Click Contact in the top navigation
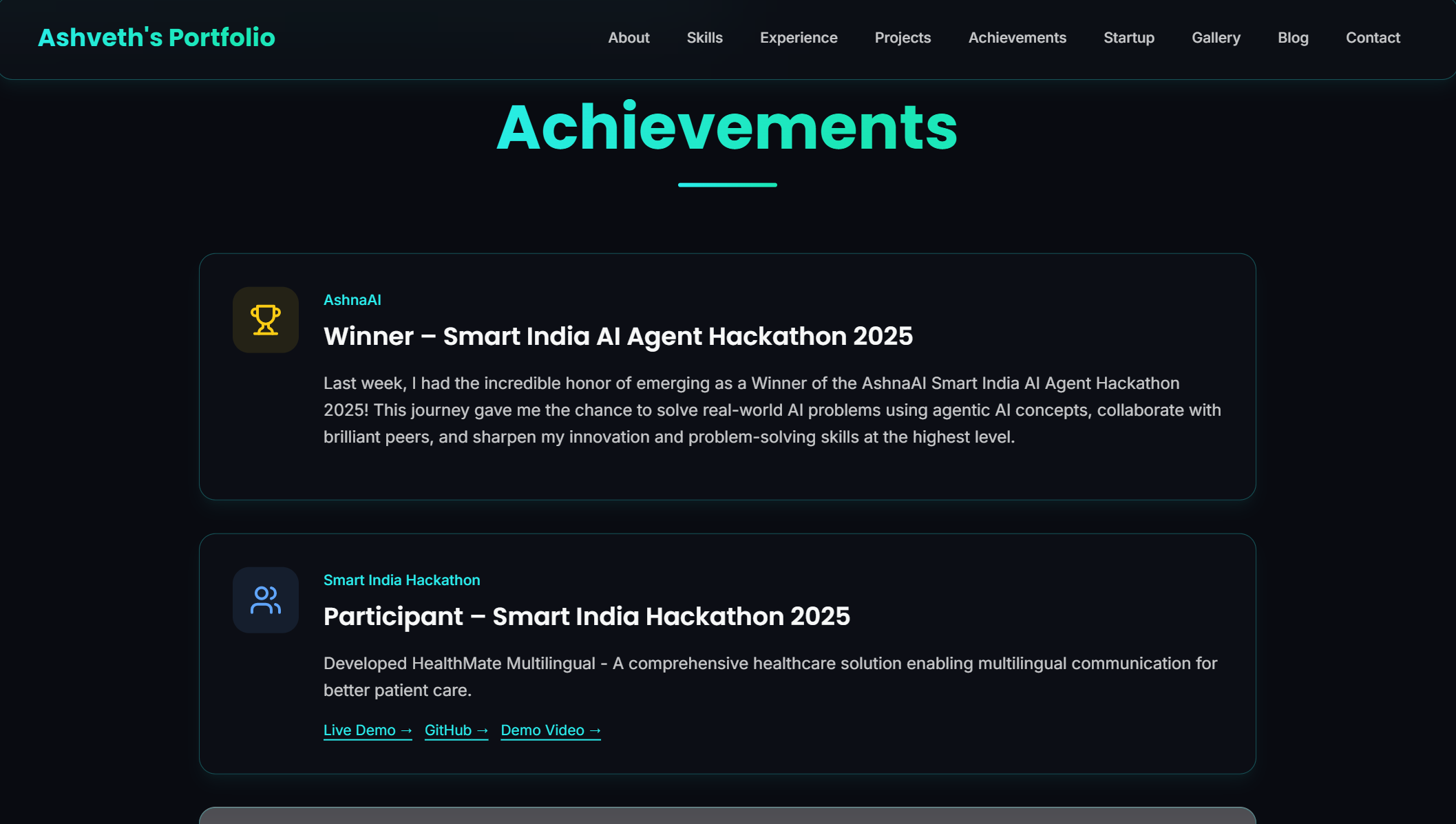The width and height of the screenshot is (1456, 824). [1373, 38]
